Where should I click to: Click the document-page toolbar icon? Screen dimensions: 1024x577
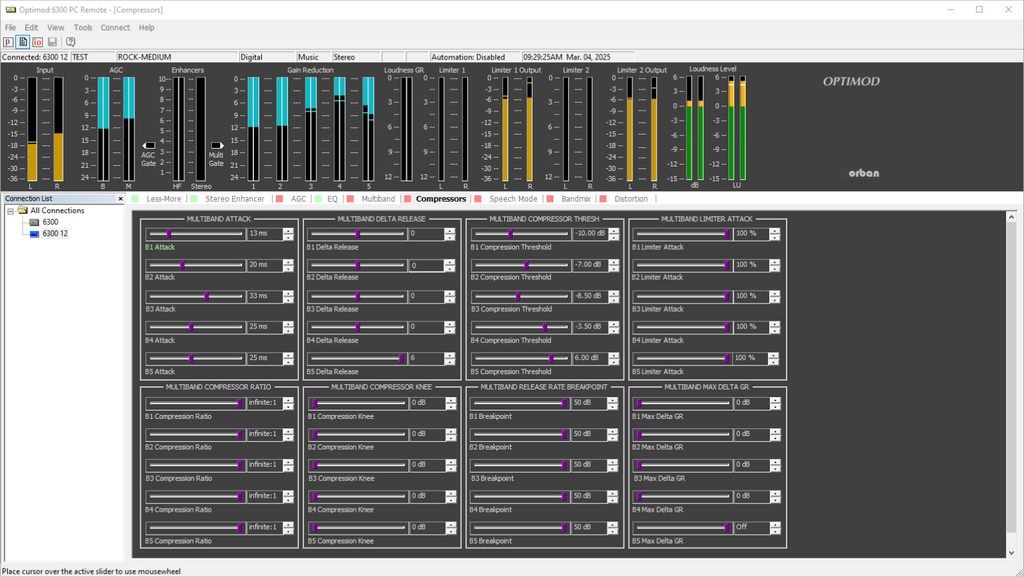pos(23,42)
